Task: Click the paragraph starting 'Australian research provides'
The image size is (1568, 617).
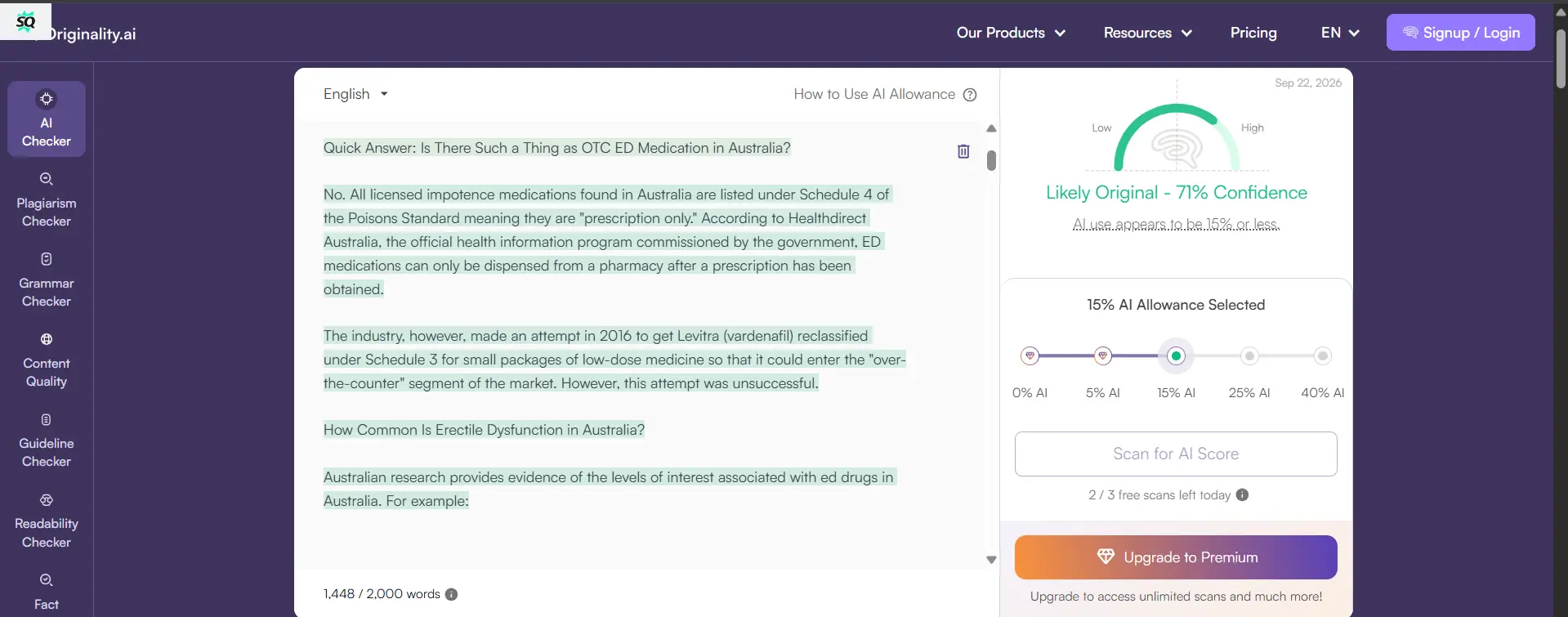Action: (609, 489)
